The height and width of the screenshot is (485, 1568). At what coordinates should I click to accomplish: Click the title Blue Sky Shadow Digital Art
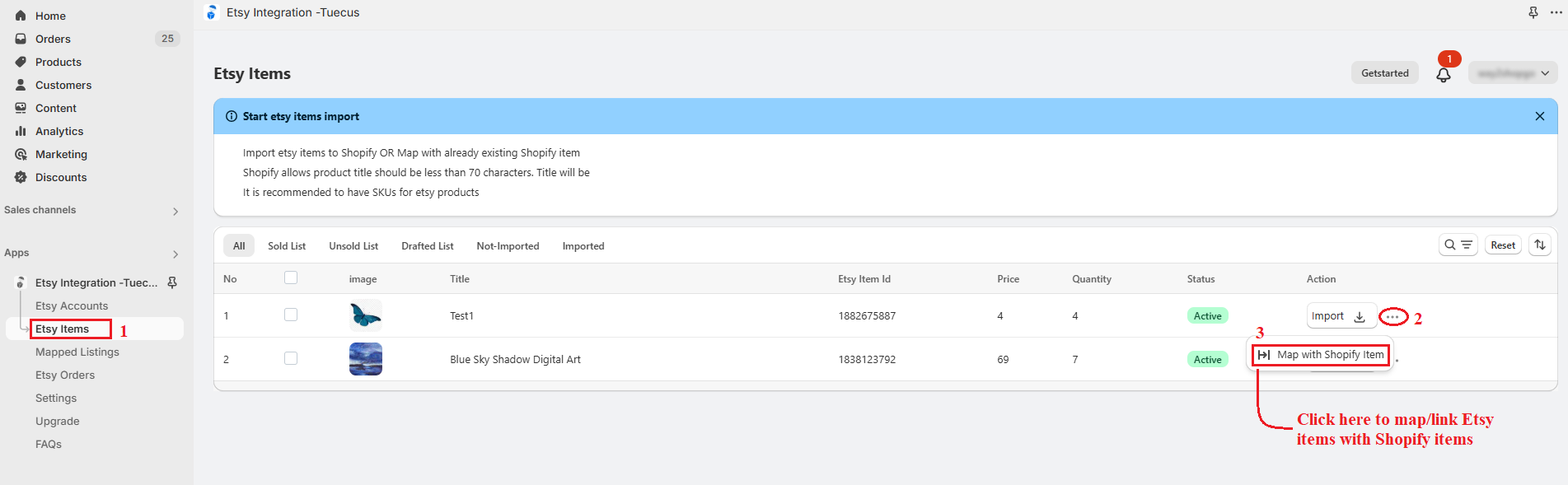click(x=515, y=360)
